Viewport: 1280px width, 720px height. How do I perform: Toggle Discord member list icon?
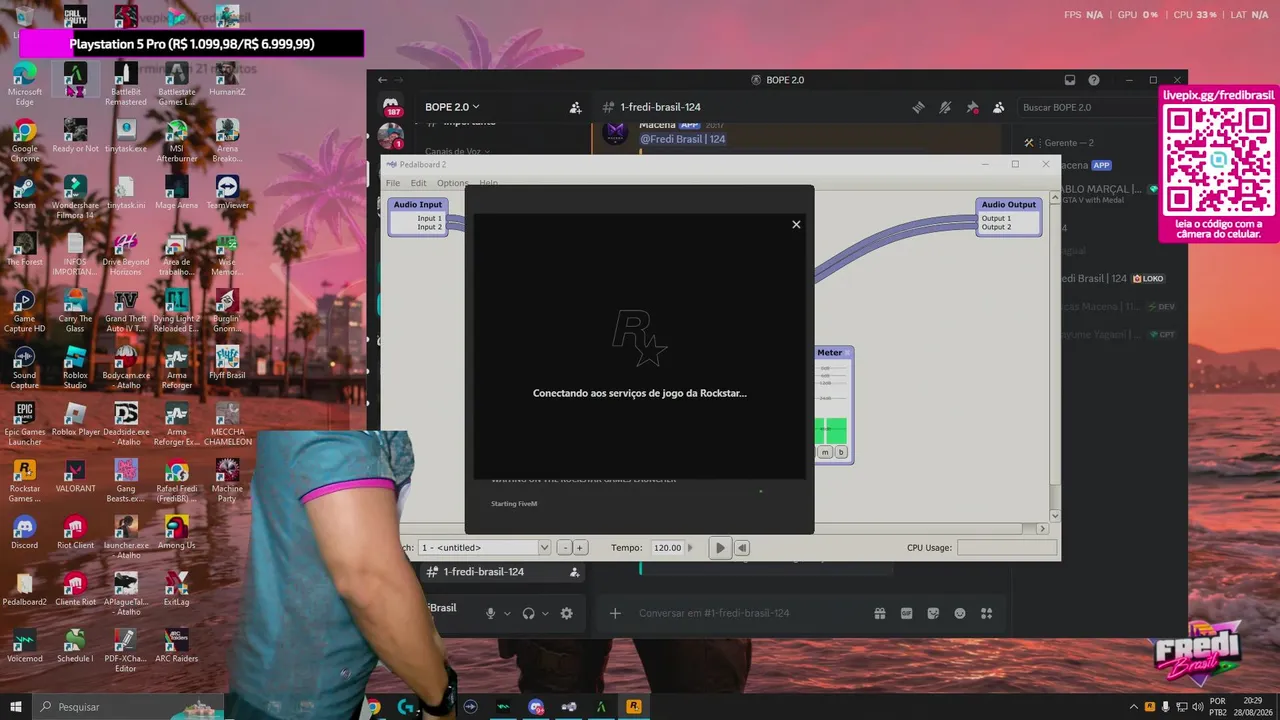coord(998,107)
